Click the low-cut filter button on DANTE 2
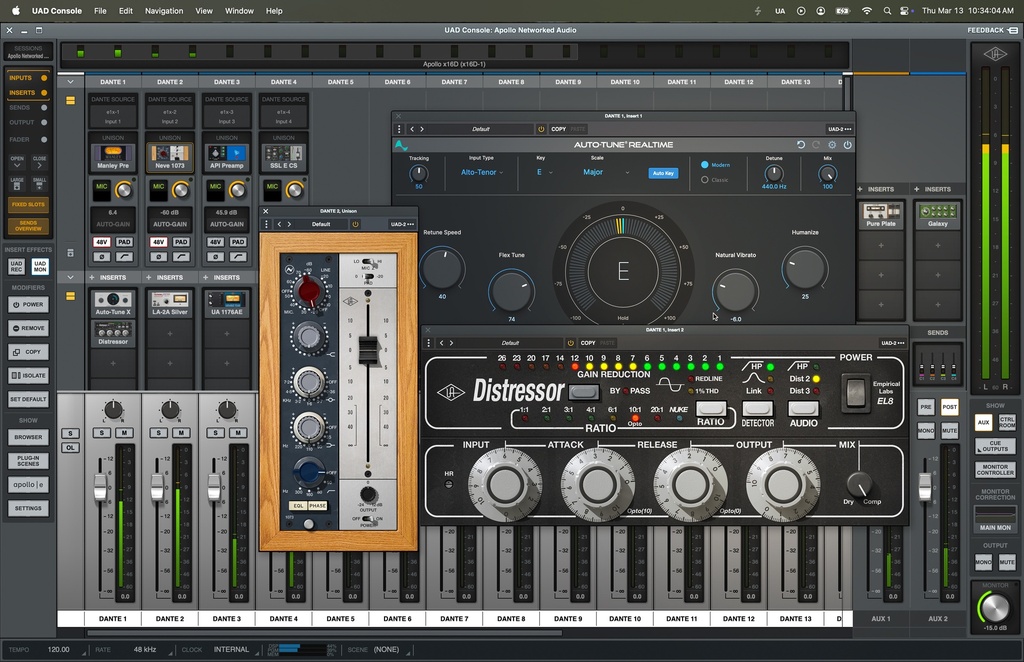 (x=181, y=257)
